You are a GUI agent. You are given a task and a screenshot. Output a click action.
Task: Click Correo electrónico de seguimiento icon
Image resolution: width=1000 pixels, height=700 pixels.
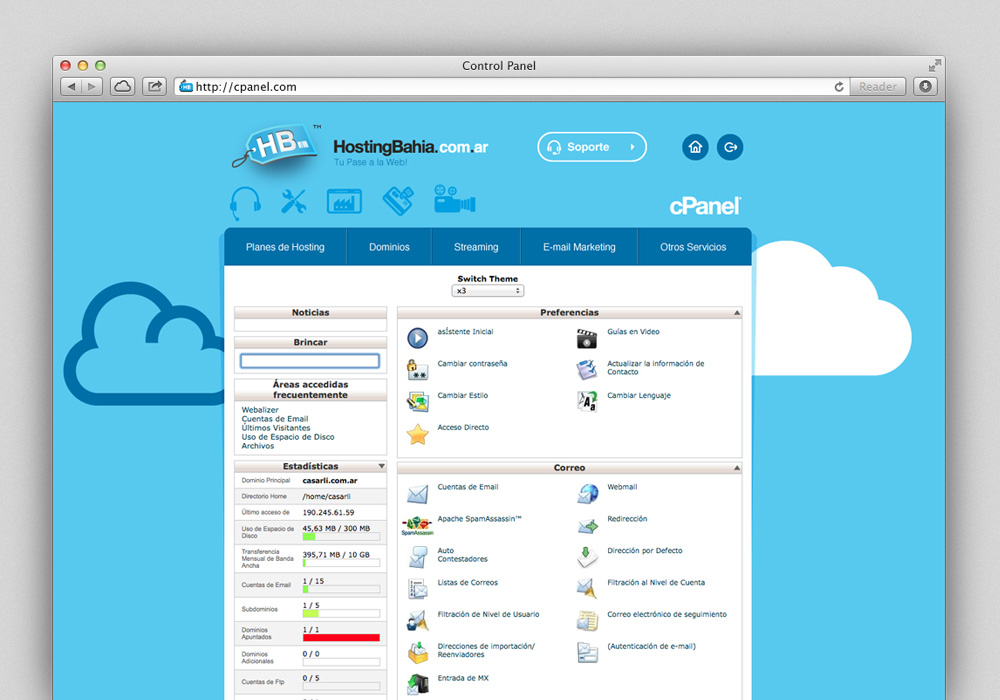[x=587, y=621]
